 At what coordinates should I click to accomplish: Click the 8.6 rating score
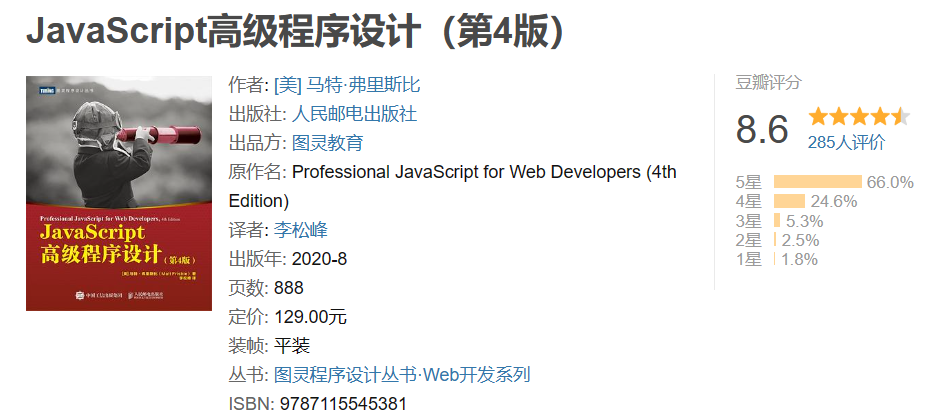point(762,129)
